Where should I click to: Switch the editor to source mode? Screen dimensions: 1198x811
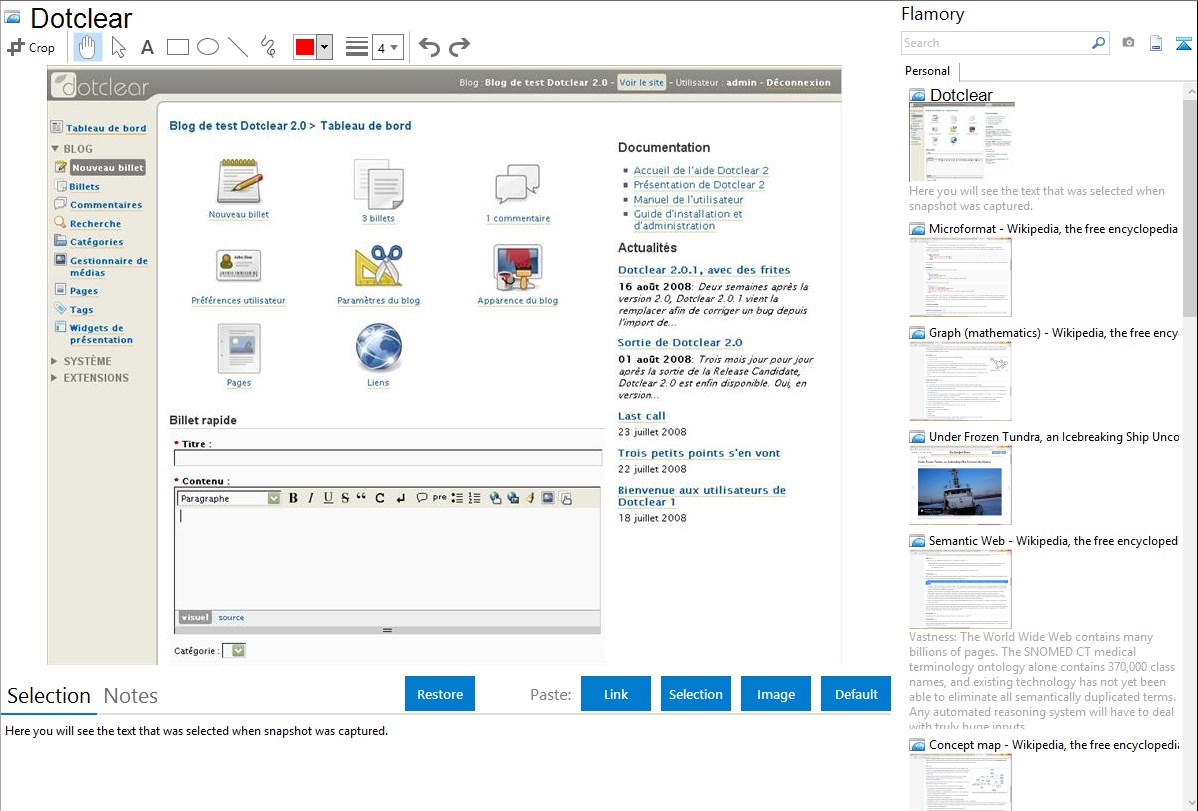point(231,618)
